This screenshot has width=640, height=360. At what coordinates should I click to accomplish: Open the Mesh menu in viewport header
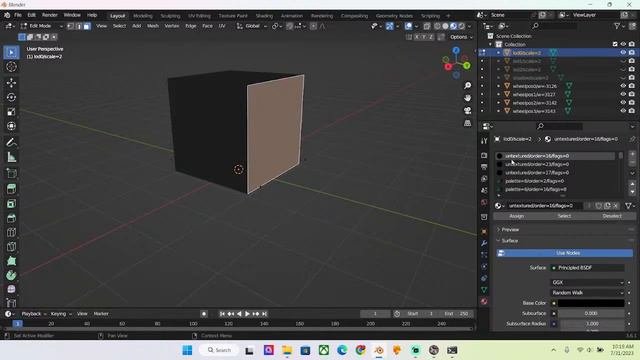click(153, 26)
